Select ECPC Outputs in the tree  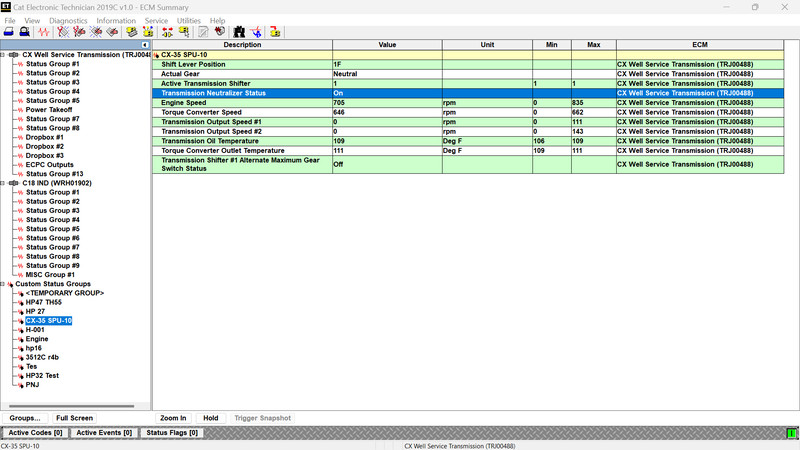click(49, 165)
